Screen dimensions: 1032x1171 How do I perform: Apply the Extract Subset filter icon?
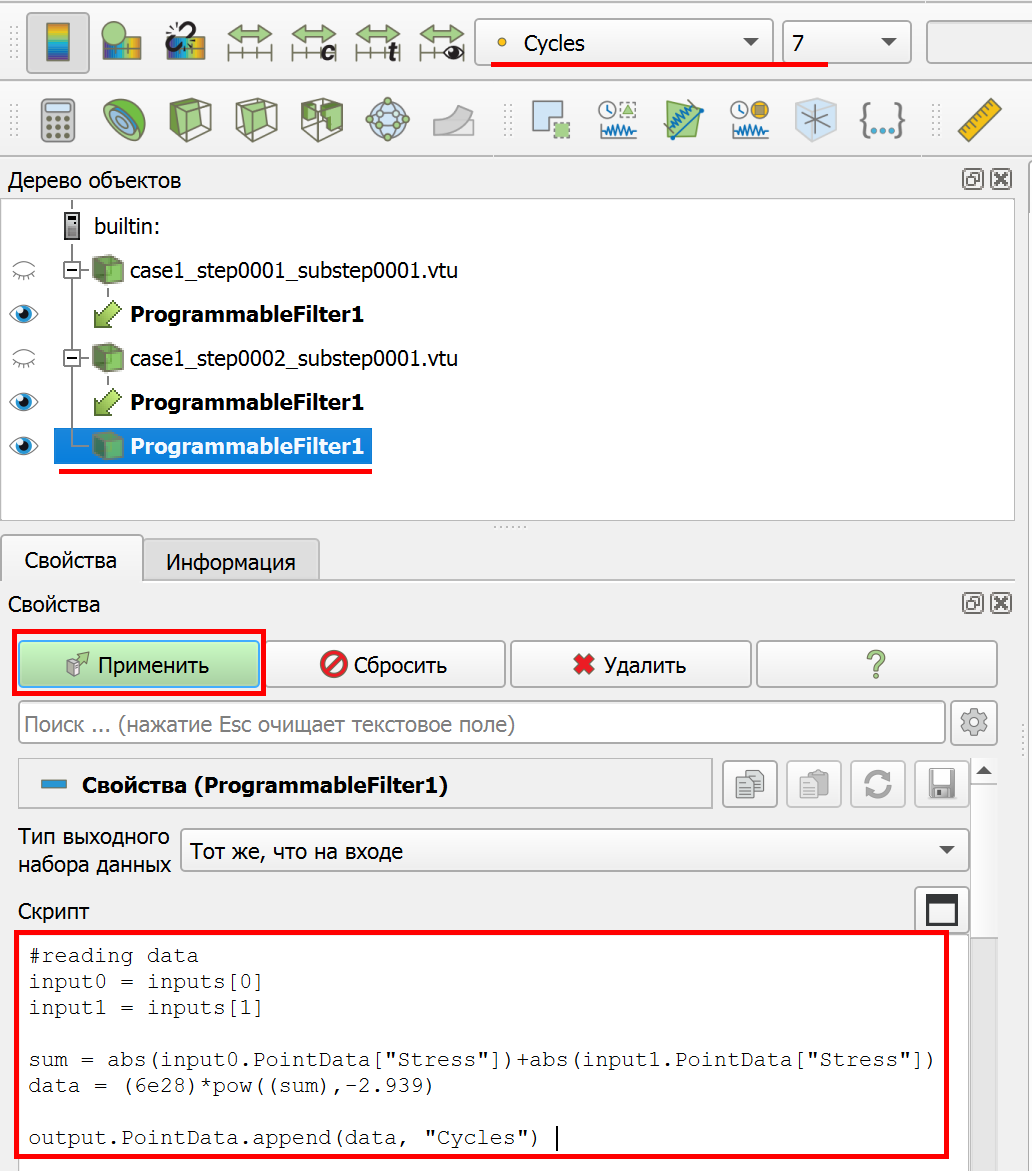tap(388, 119)
